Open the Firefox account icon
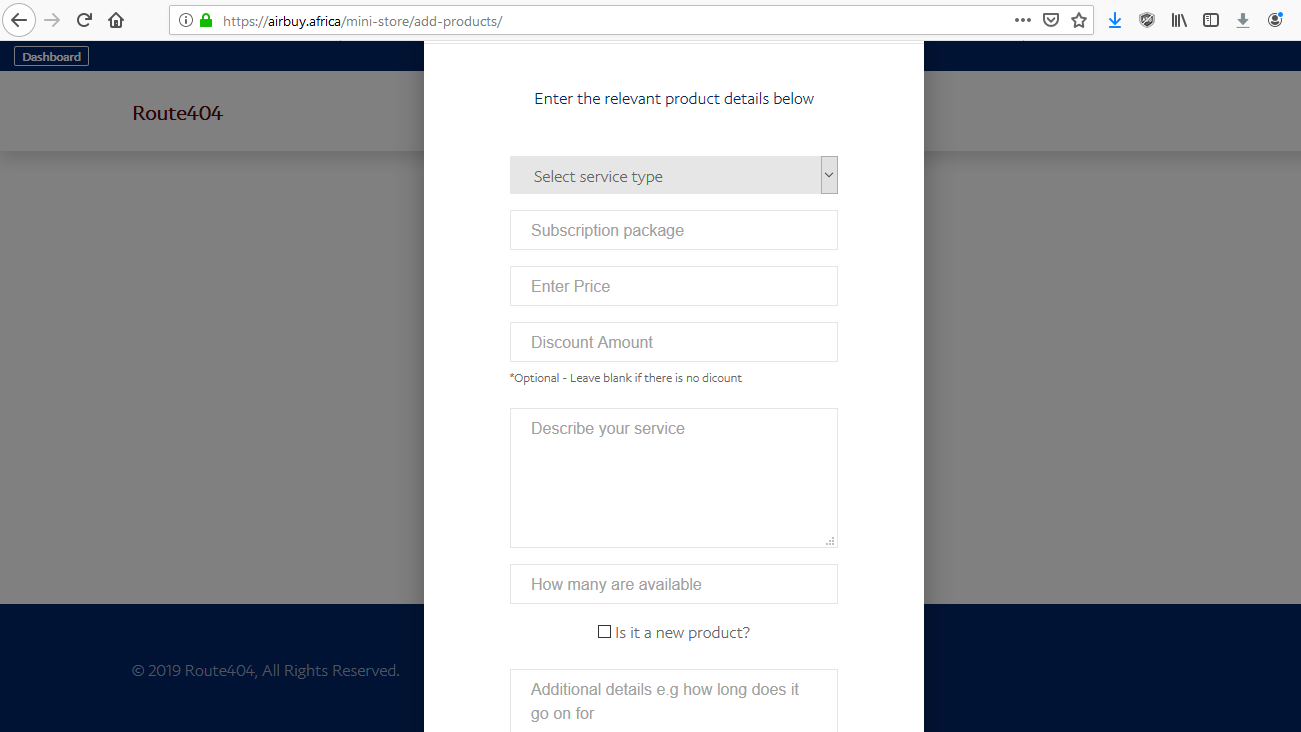The height and width of the screenshot is (732, 1301). tap(1275, 20)
